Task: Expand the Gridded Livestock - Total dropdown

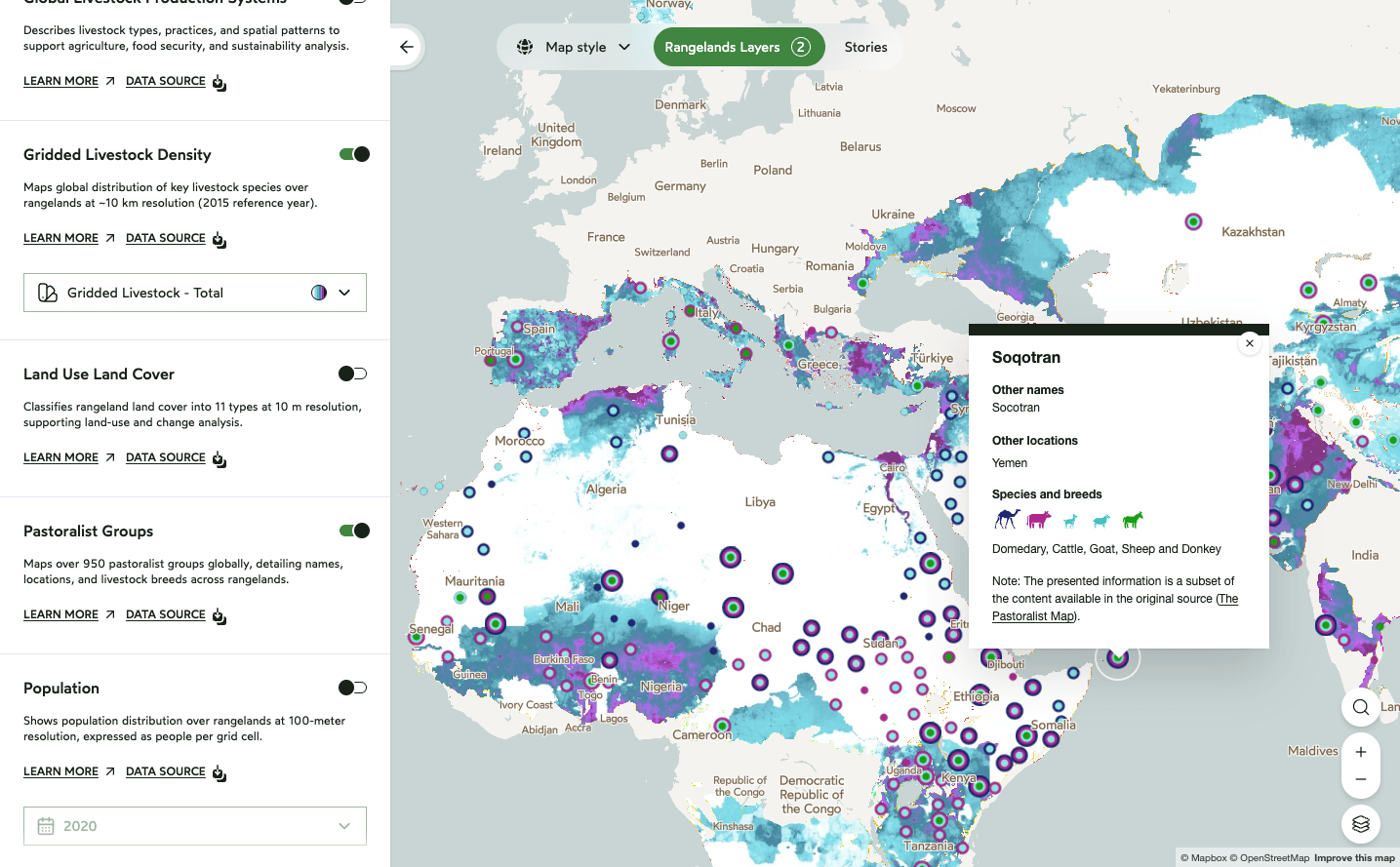Action: 195,293
